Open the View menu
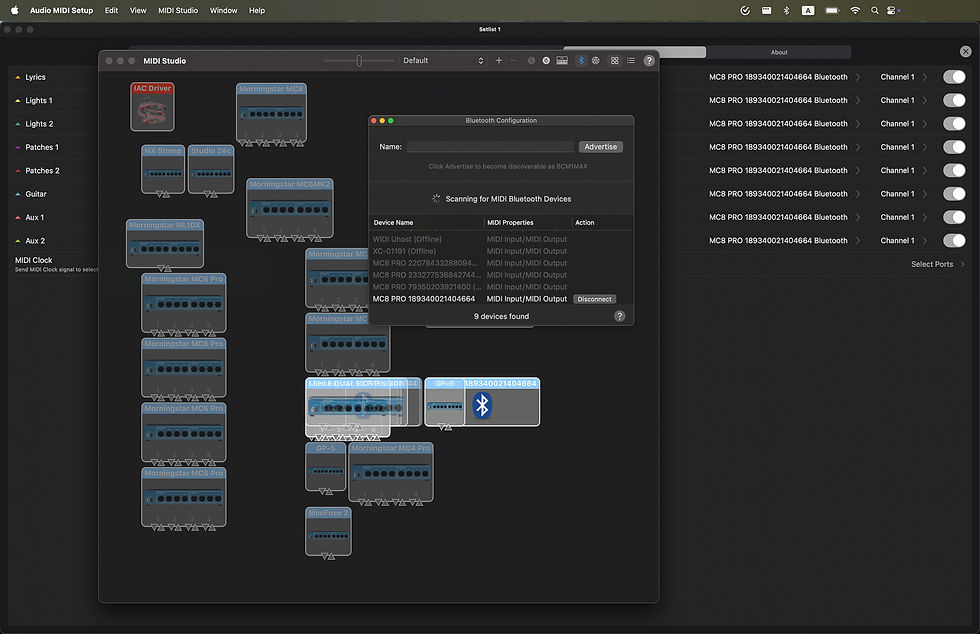980x634 pixels. coord(138,11)
